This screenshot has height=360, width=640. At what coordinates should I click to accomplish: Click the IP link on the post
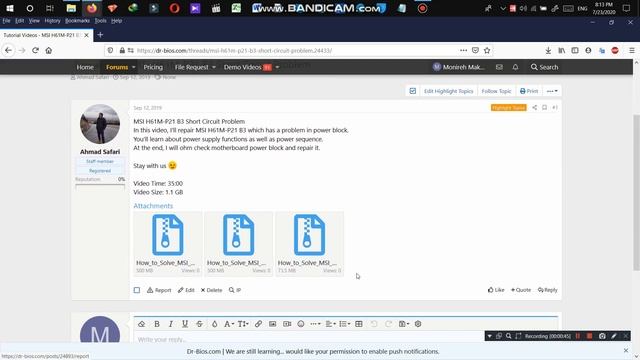click(235, 290)
